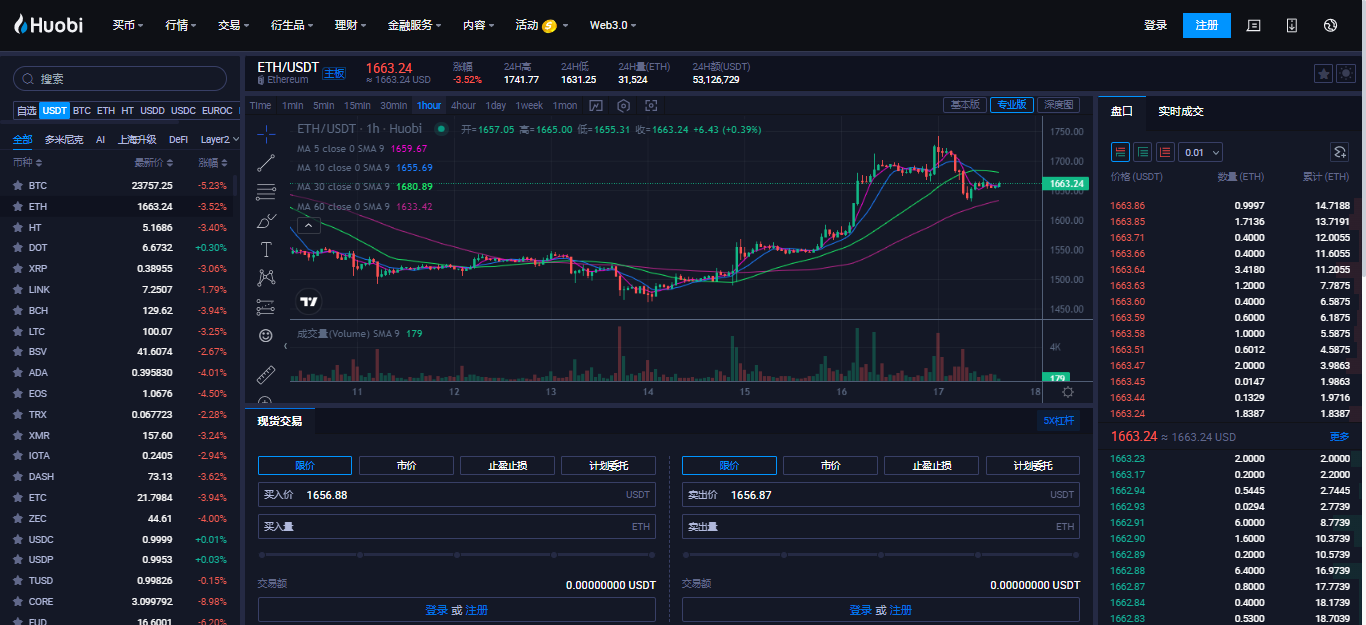Screen dimensions: 1366x625
Task: Expand the Layer2 category dropdown
Action: pos(220,140)
